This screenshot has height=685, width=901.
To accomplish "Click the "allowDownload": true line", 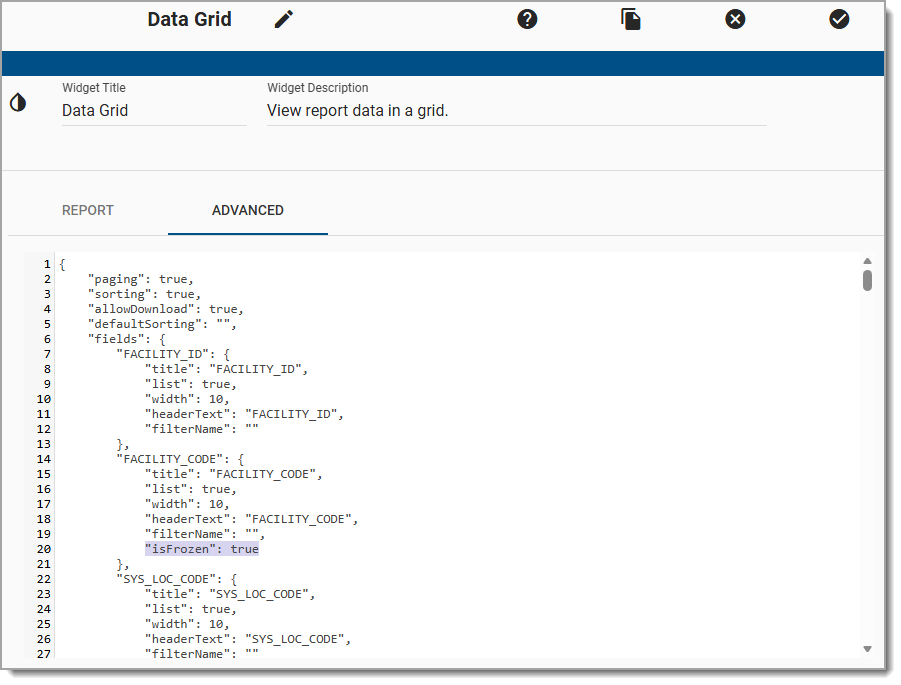I will click(165, 309).
